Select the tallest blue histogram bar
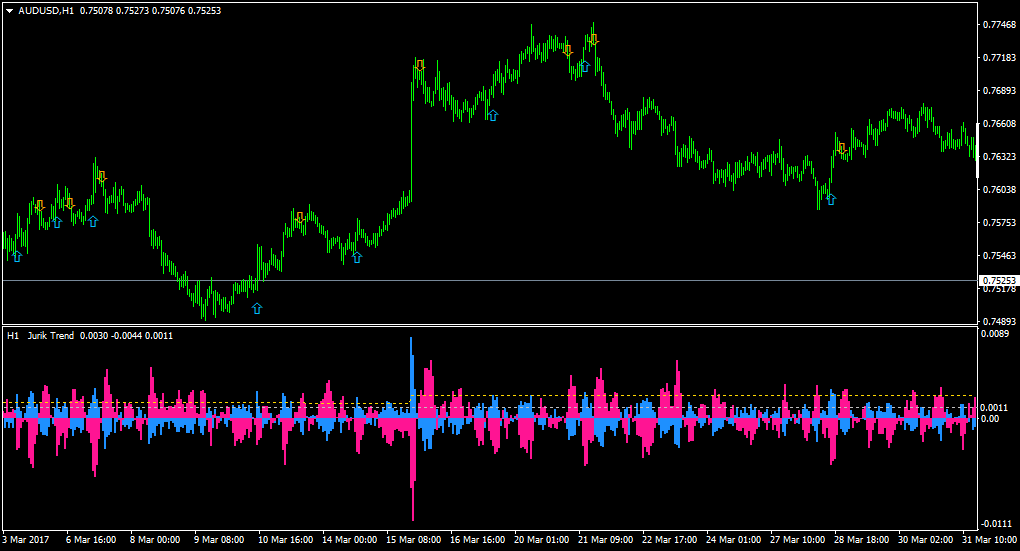 [x=411, y=377]
